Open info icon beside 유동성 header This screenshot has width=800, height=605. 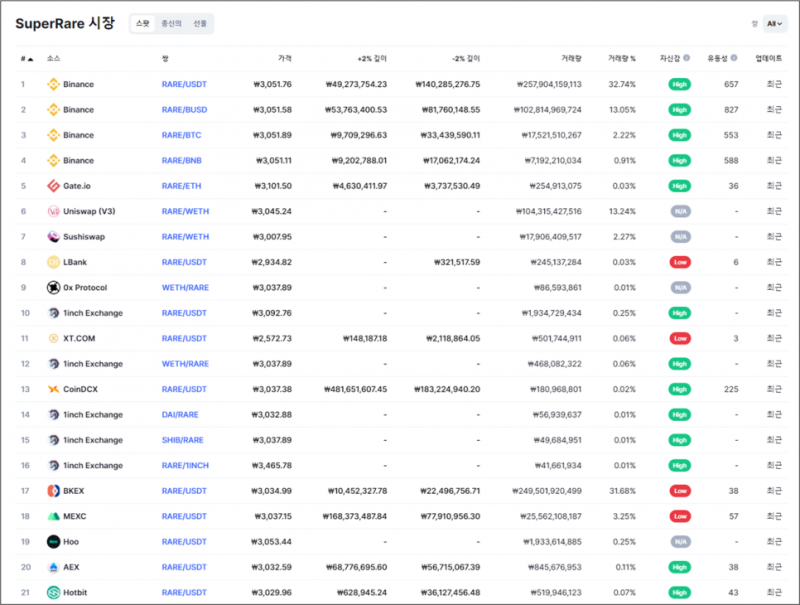[x=734, y=58]
